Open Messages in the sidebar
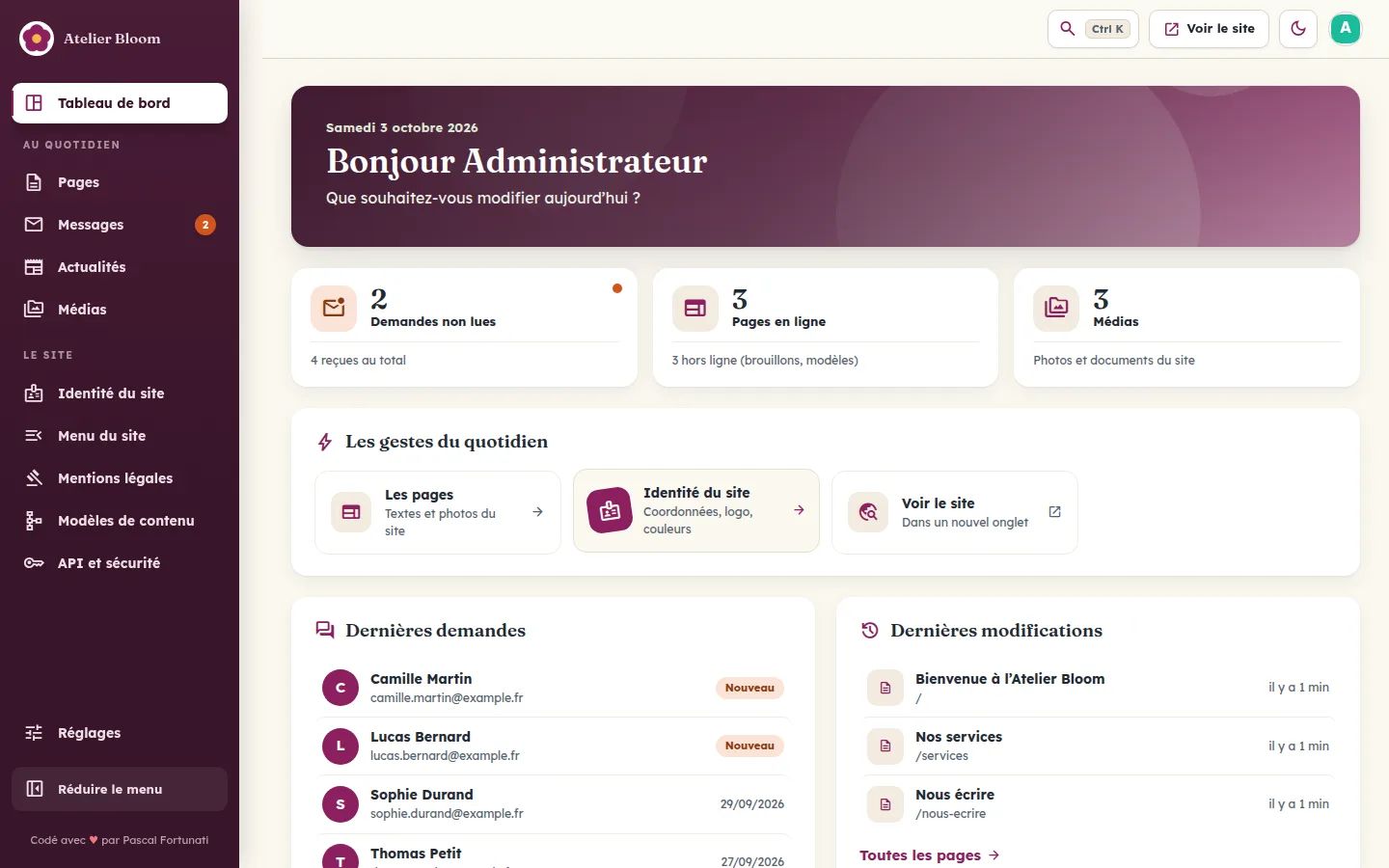Screen dimensions: 1389x868 tap(120, 225)
